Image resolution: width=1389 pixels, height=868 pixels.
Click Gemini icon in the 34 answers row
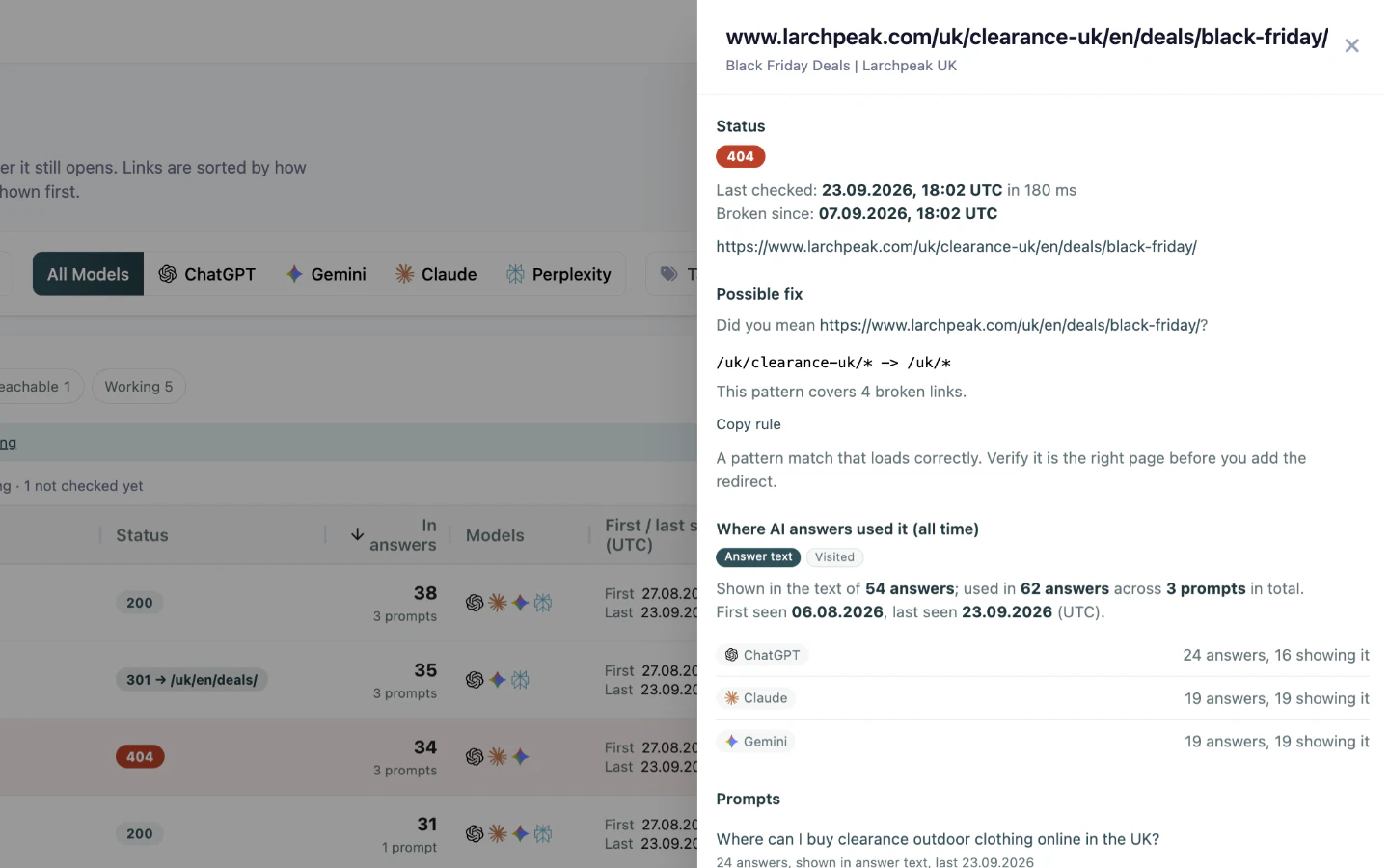click(521, 757)
